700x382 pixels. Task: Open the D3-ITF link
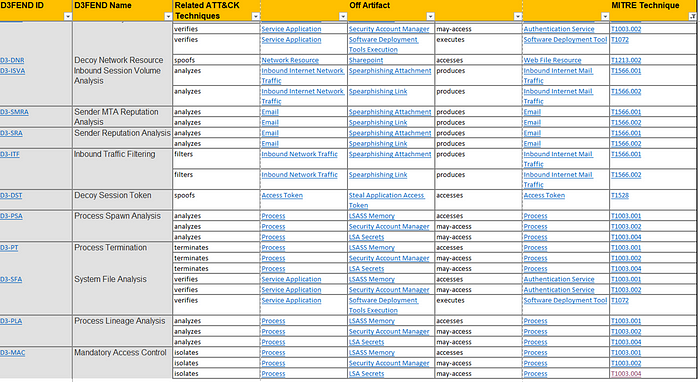[10, 154]
